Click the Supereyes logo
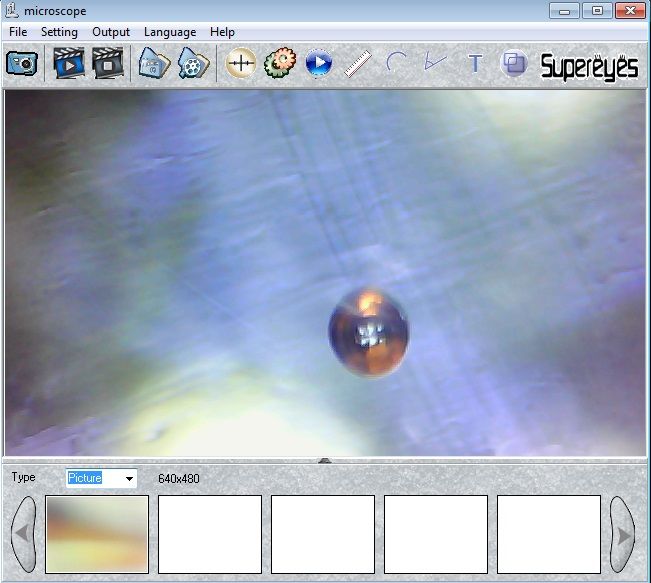The image size is (651, 583). point(589,66)
